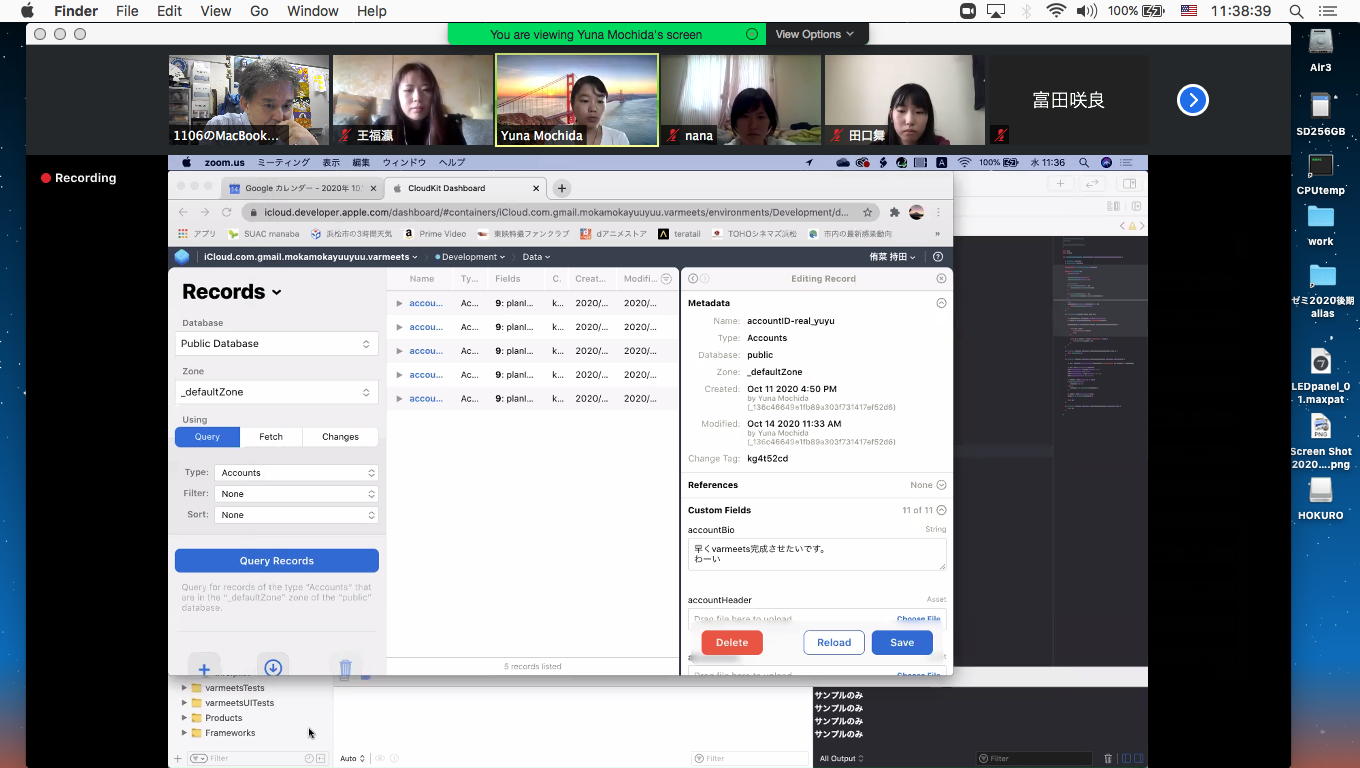Open Chrome three-dot menu
1360x768 pixels.
[938, 212]
